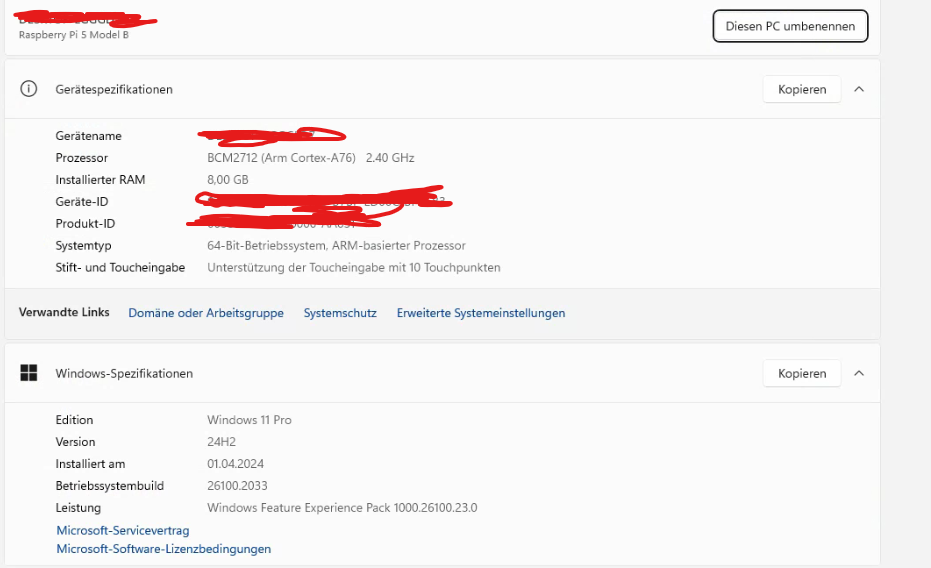Screen dimensions: 931x568
Task: Click the install date 01.04.2024
Action: (x=236, y=464)
